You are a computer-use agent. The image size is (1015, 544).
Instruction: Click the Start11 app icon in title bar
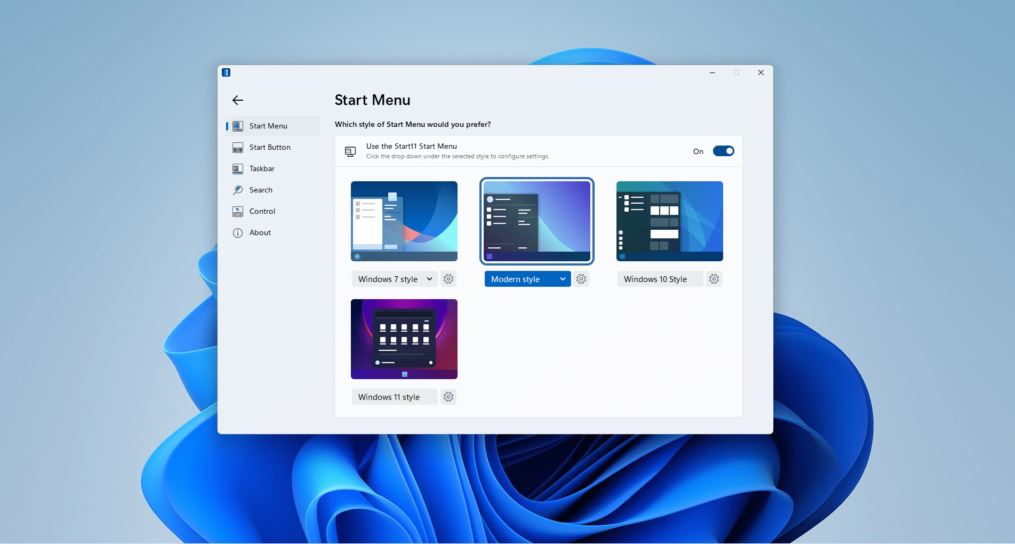point(226,73)
